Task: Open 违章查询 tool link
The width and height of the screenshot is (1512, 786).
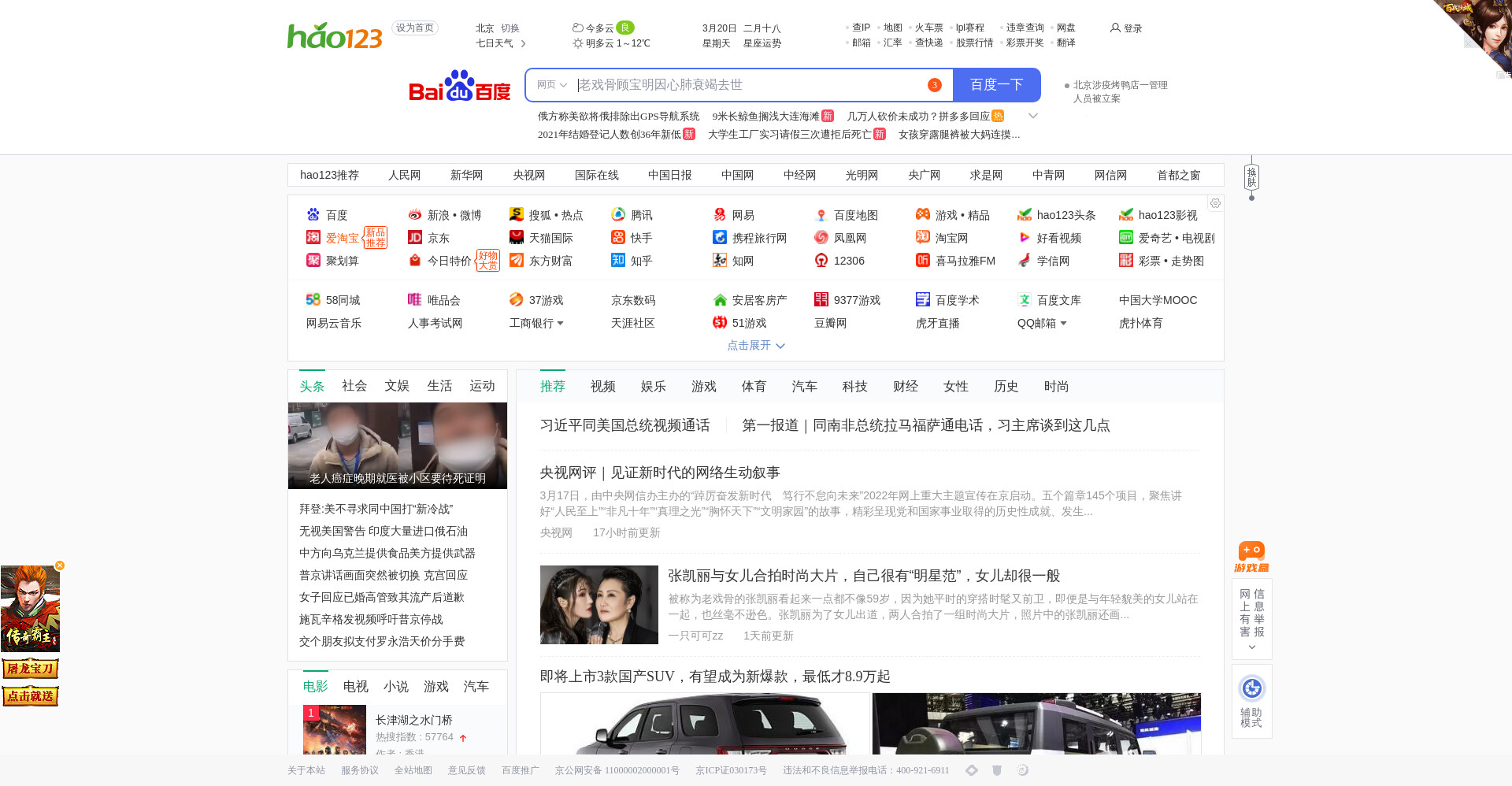Action: coord(1025,28)
